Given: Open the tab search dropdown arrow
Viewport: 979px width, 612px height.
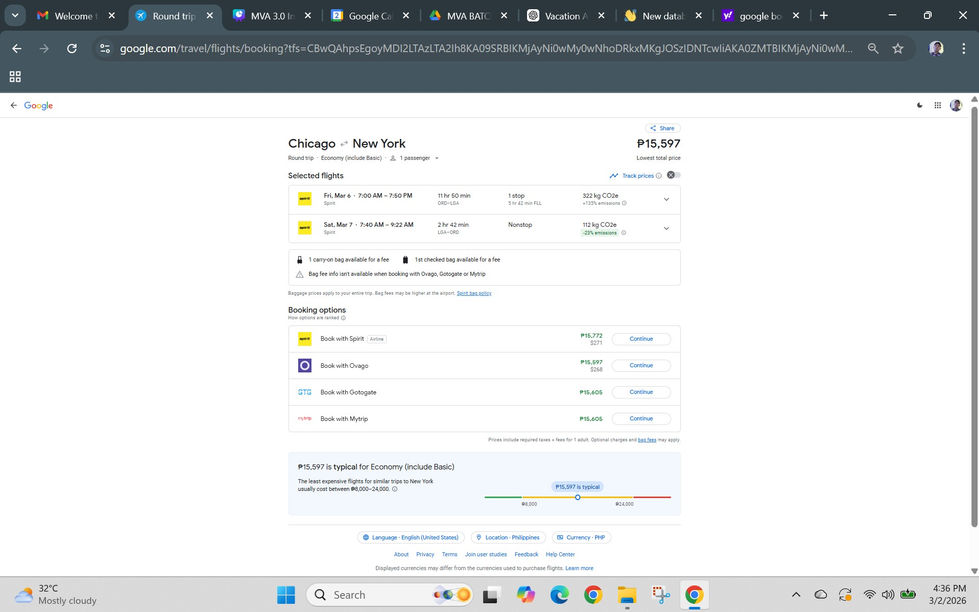Looking at the screenshot, I should pos(15,16).
